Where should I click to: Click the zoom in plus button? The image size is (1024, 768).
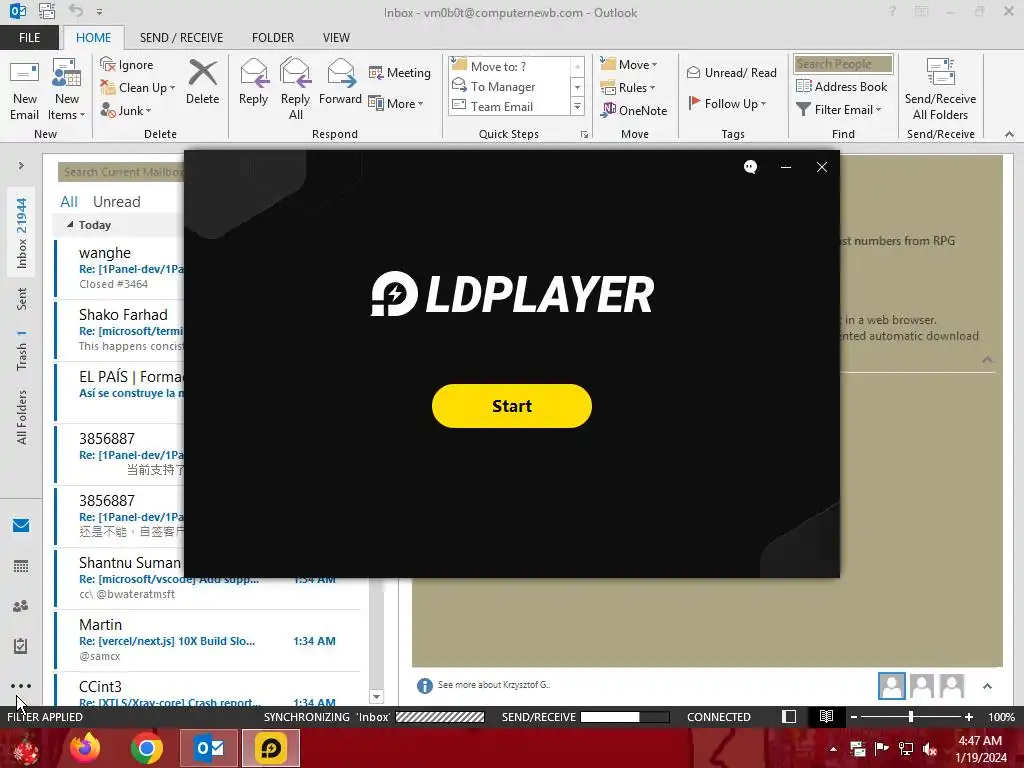click(x=968, y=716)
